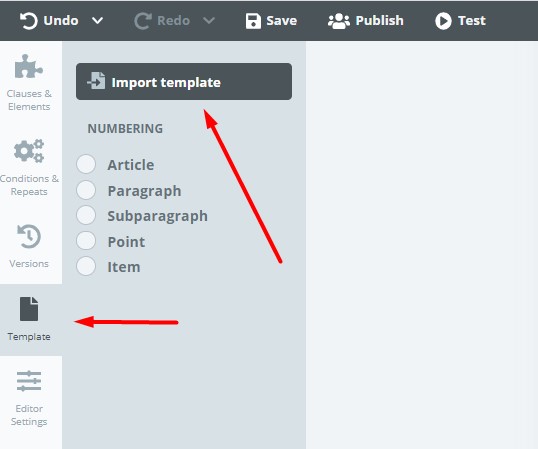Expand the Redo history dropdown chevron

[209, 21]
